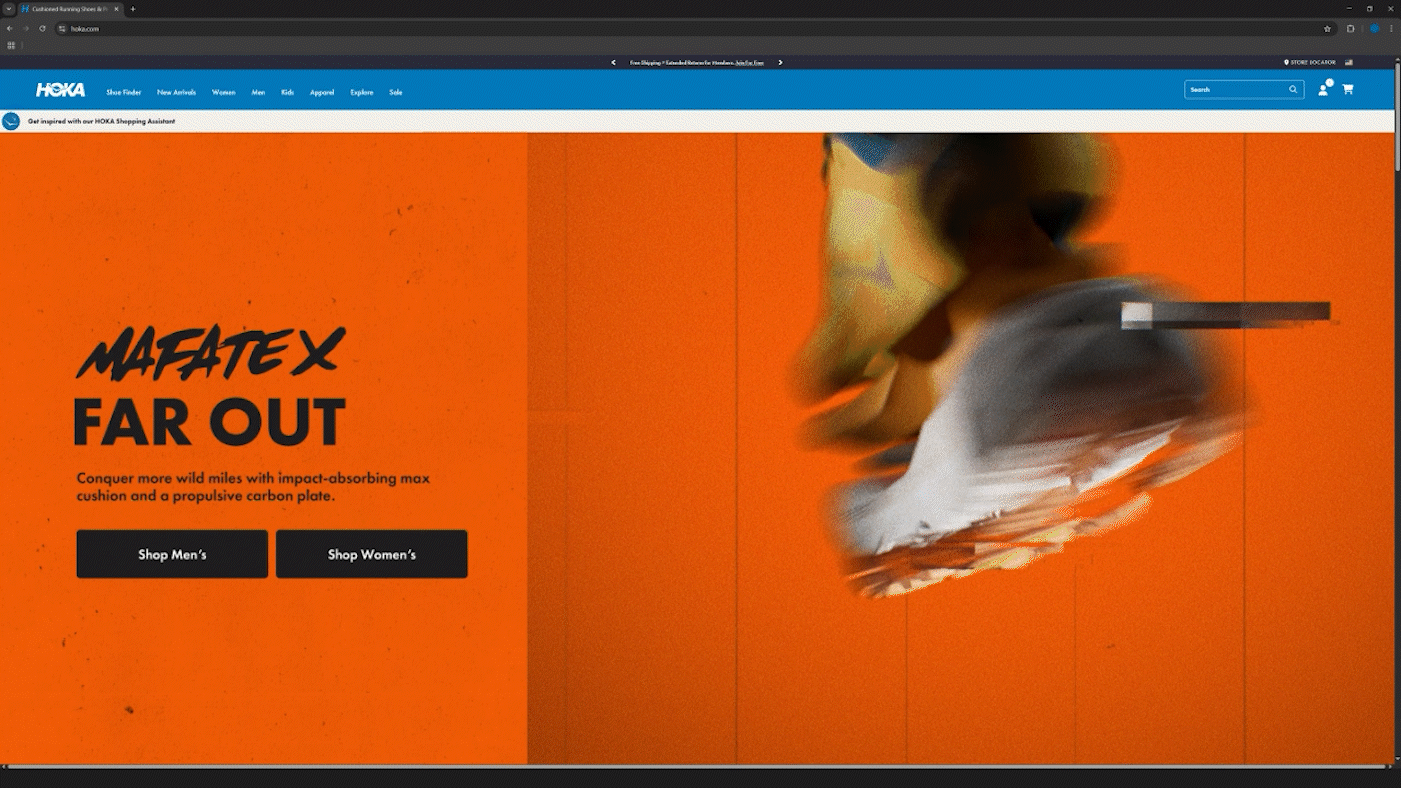
Task: Open Women navigation menu
Action: (x=223, y=92)
